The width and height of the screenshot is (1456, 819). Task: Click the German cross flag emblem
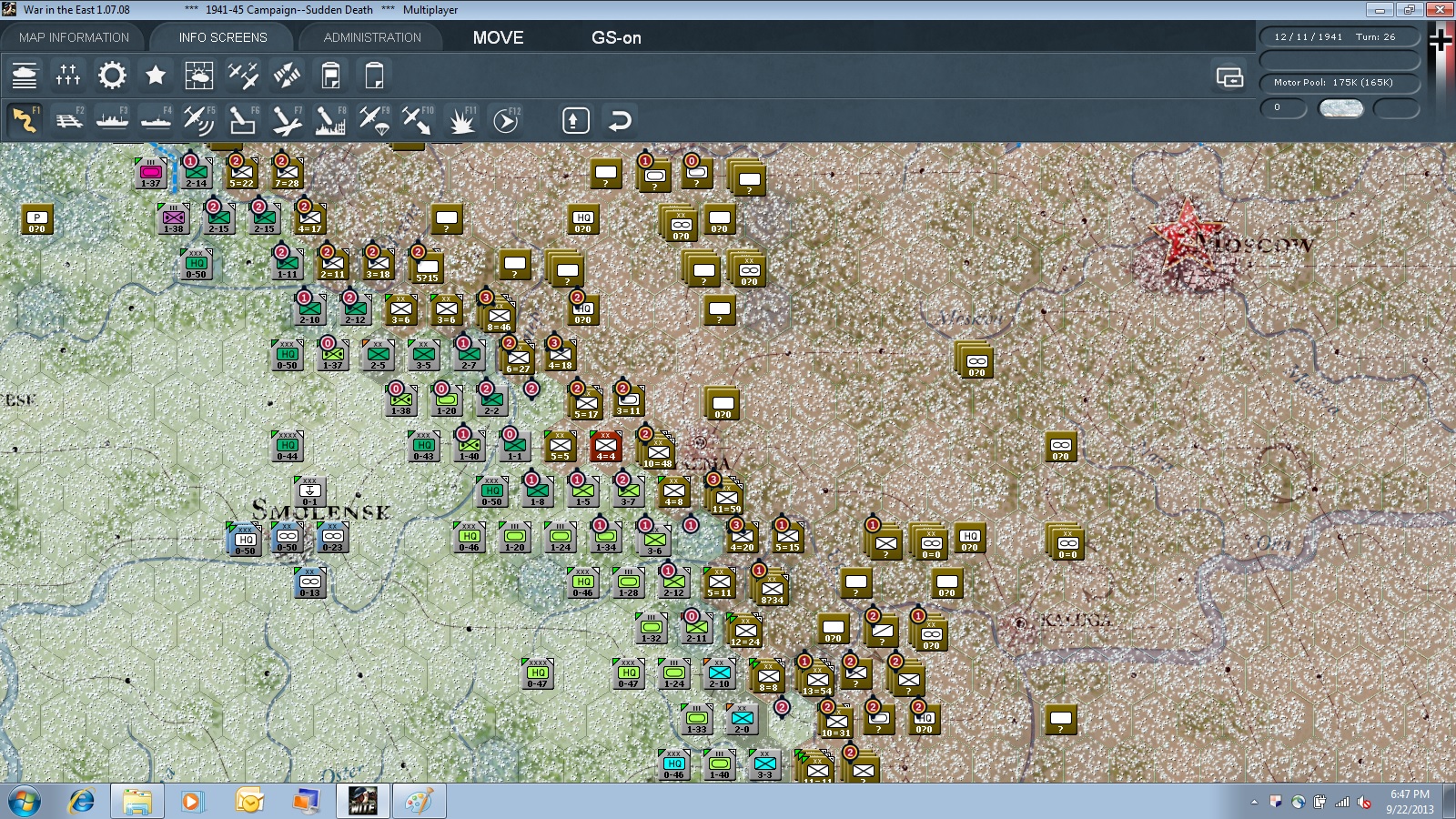click(1441, 40)
